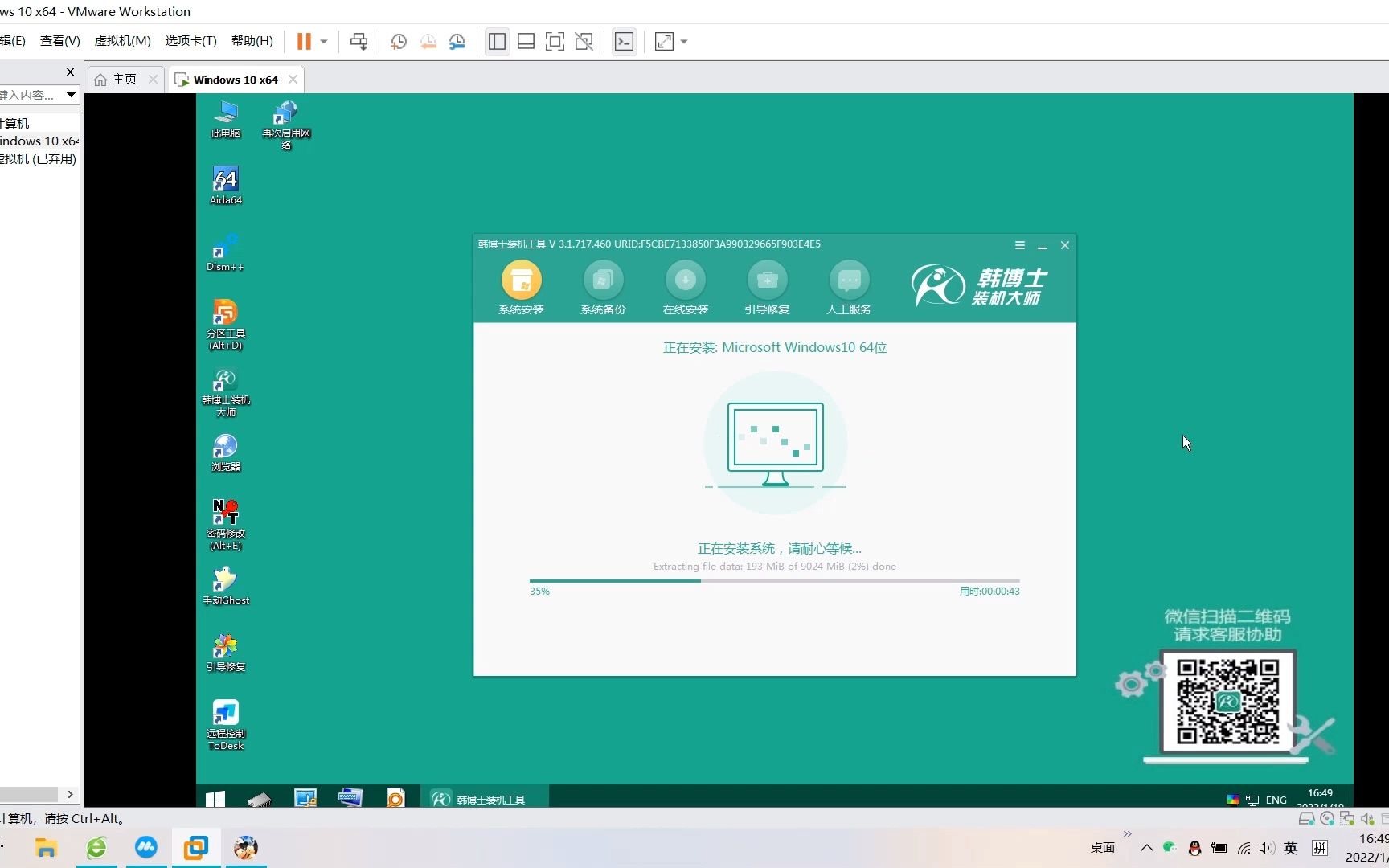
Task: Click the VMware unity mode toolbar icon
Action: pyautogui.click(x=584, y=42)
